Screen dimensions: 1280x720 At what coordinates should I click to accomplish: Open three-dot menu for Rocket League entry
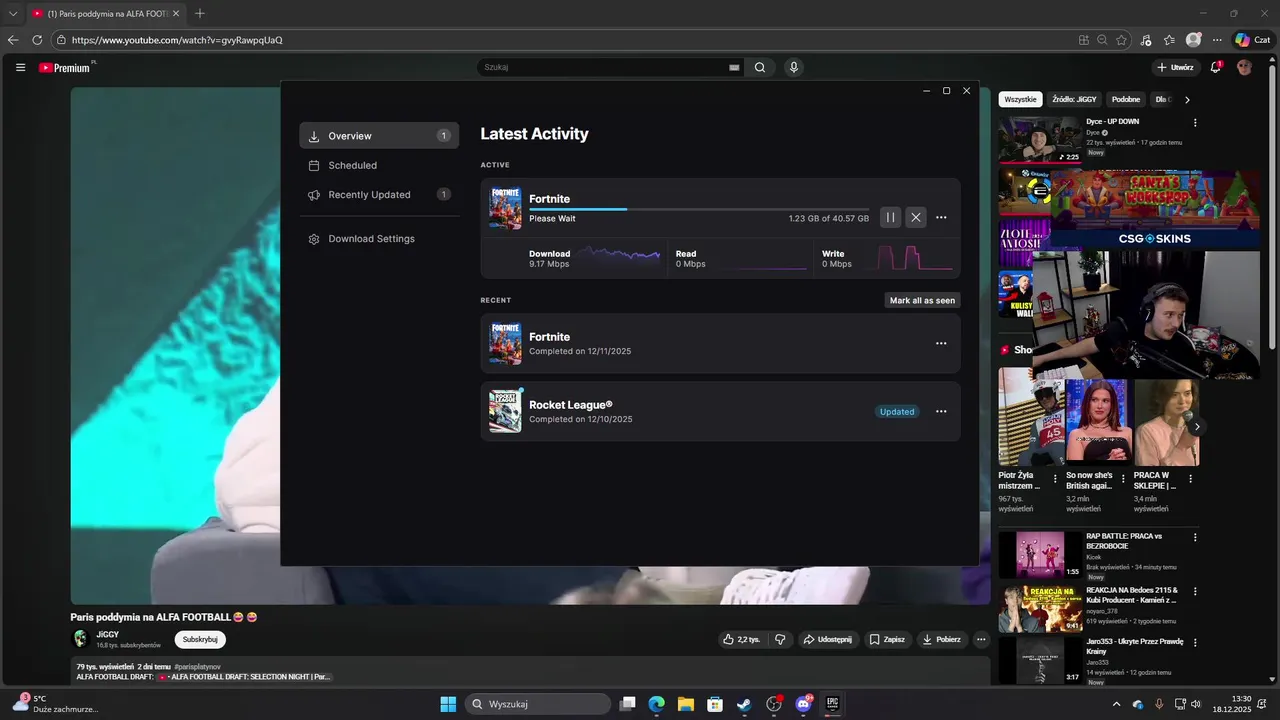tap(941, 411)
